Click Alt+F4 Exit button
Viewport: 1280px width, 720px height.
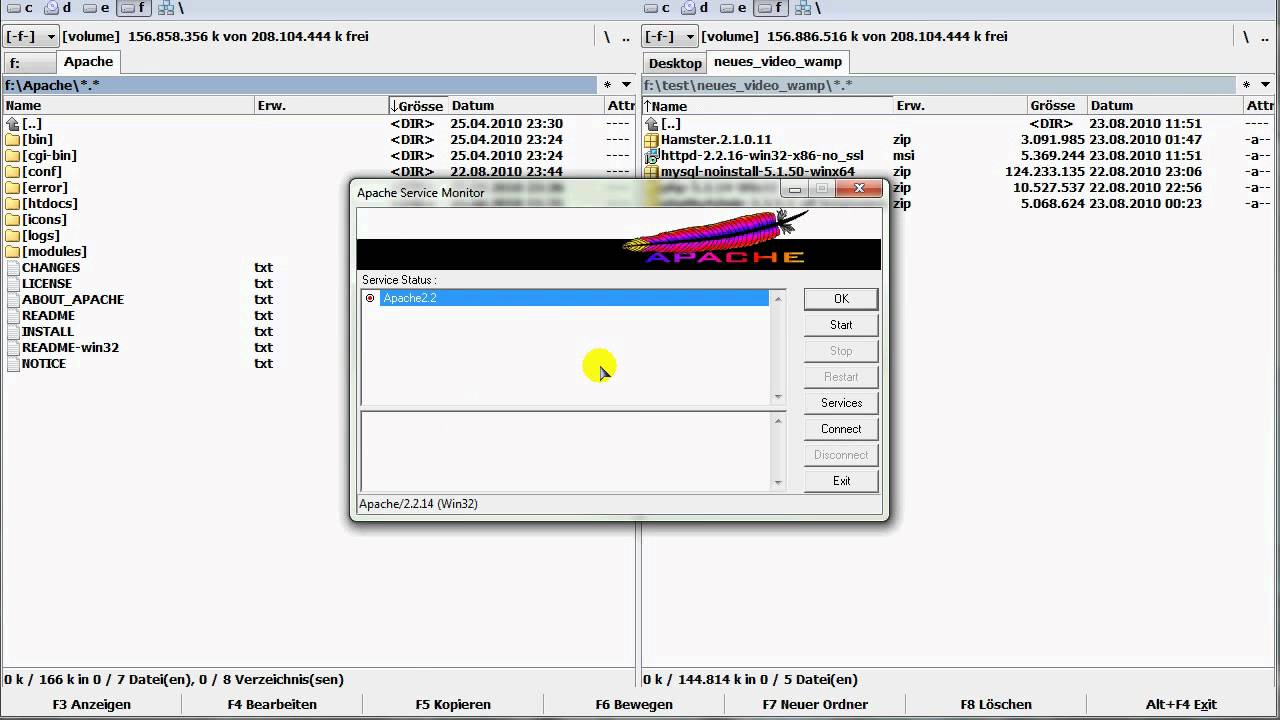1182,704
